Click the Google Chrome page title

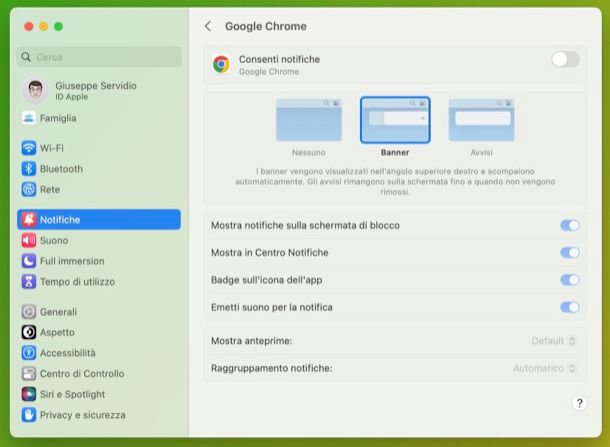(266, 26)
